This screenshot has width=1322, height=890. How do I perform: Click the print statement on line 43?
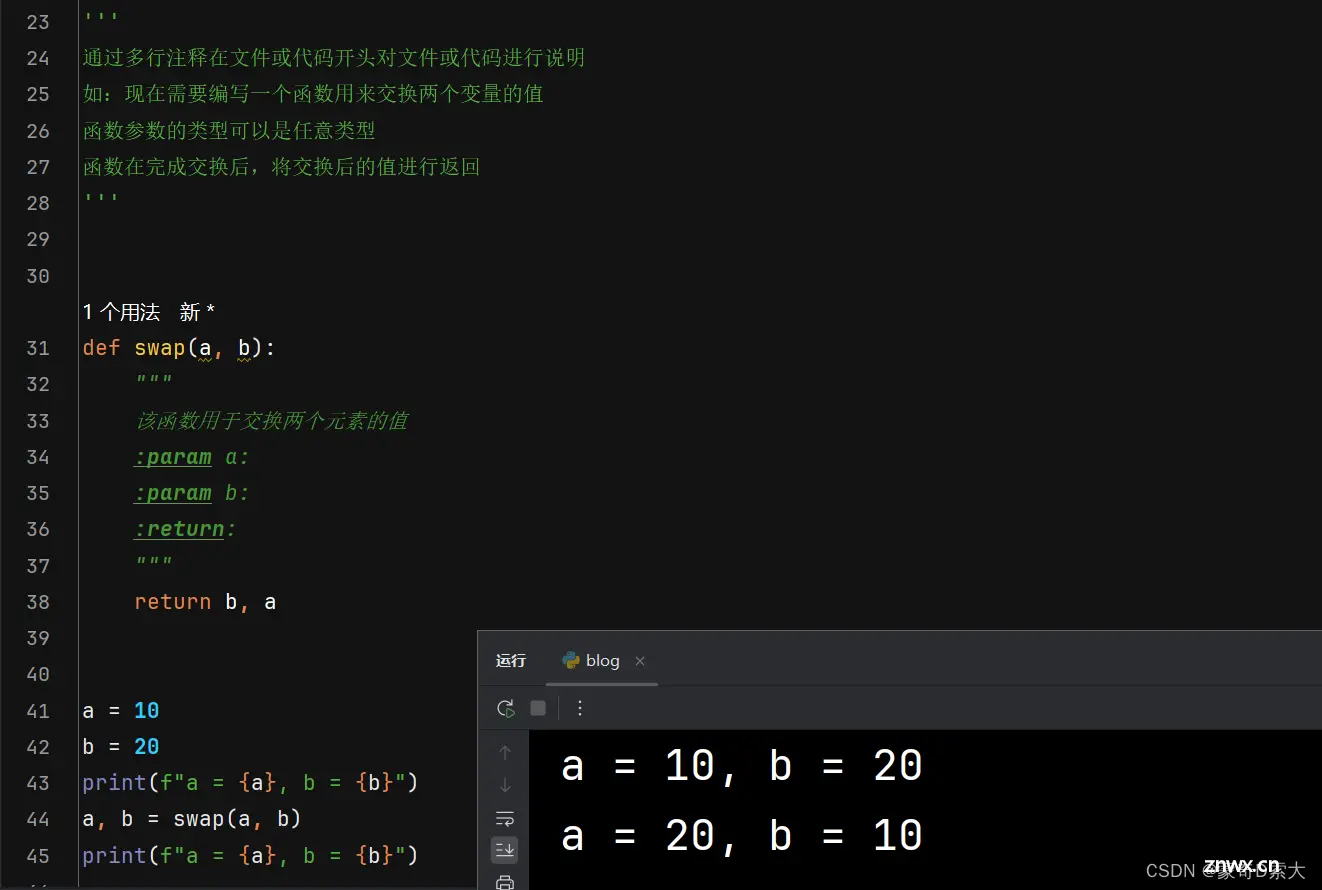coord(250,783)
